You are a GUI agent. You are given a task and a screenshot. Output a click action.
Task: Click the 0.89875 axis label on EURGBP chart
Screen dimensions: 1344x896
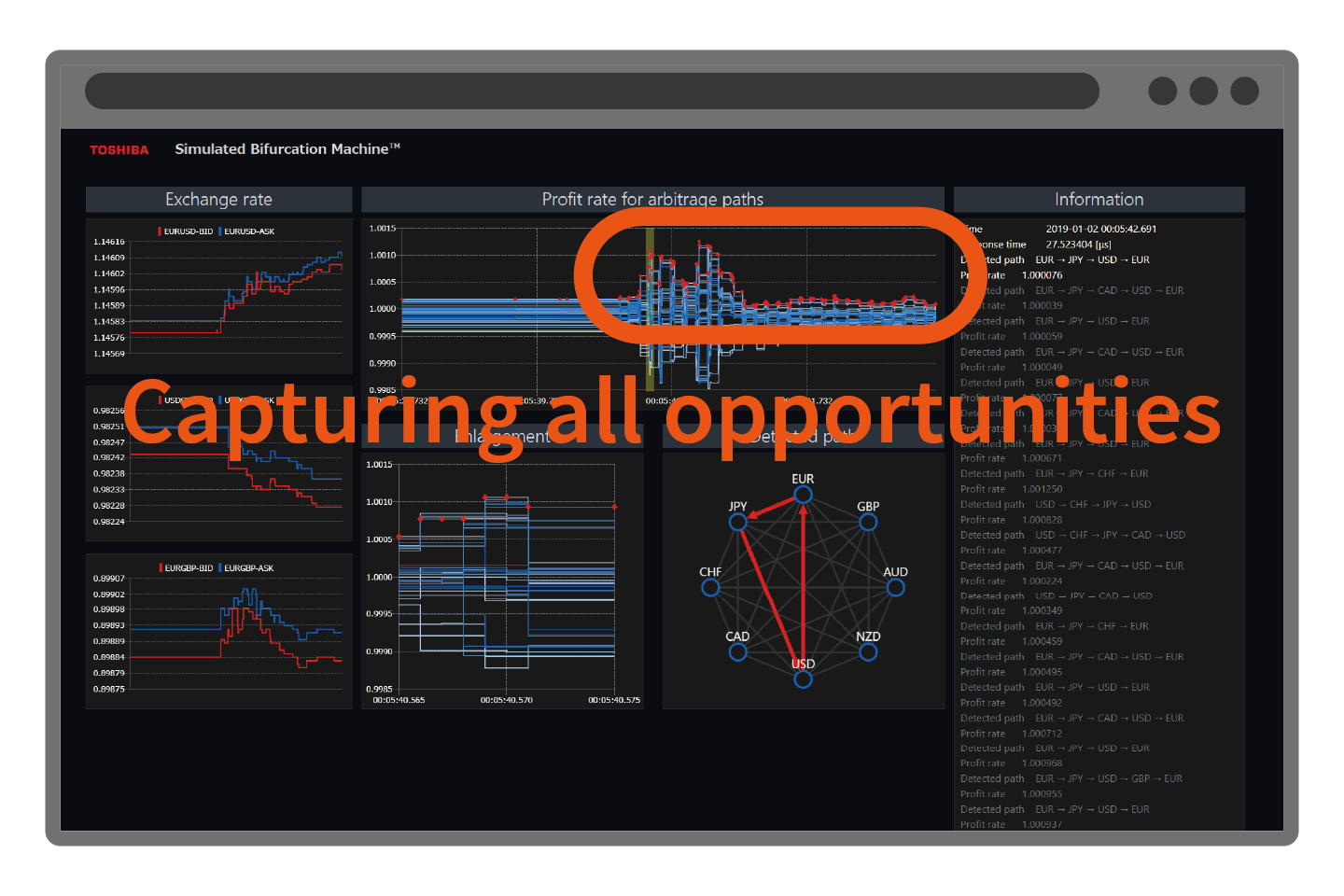(109, 689)
